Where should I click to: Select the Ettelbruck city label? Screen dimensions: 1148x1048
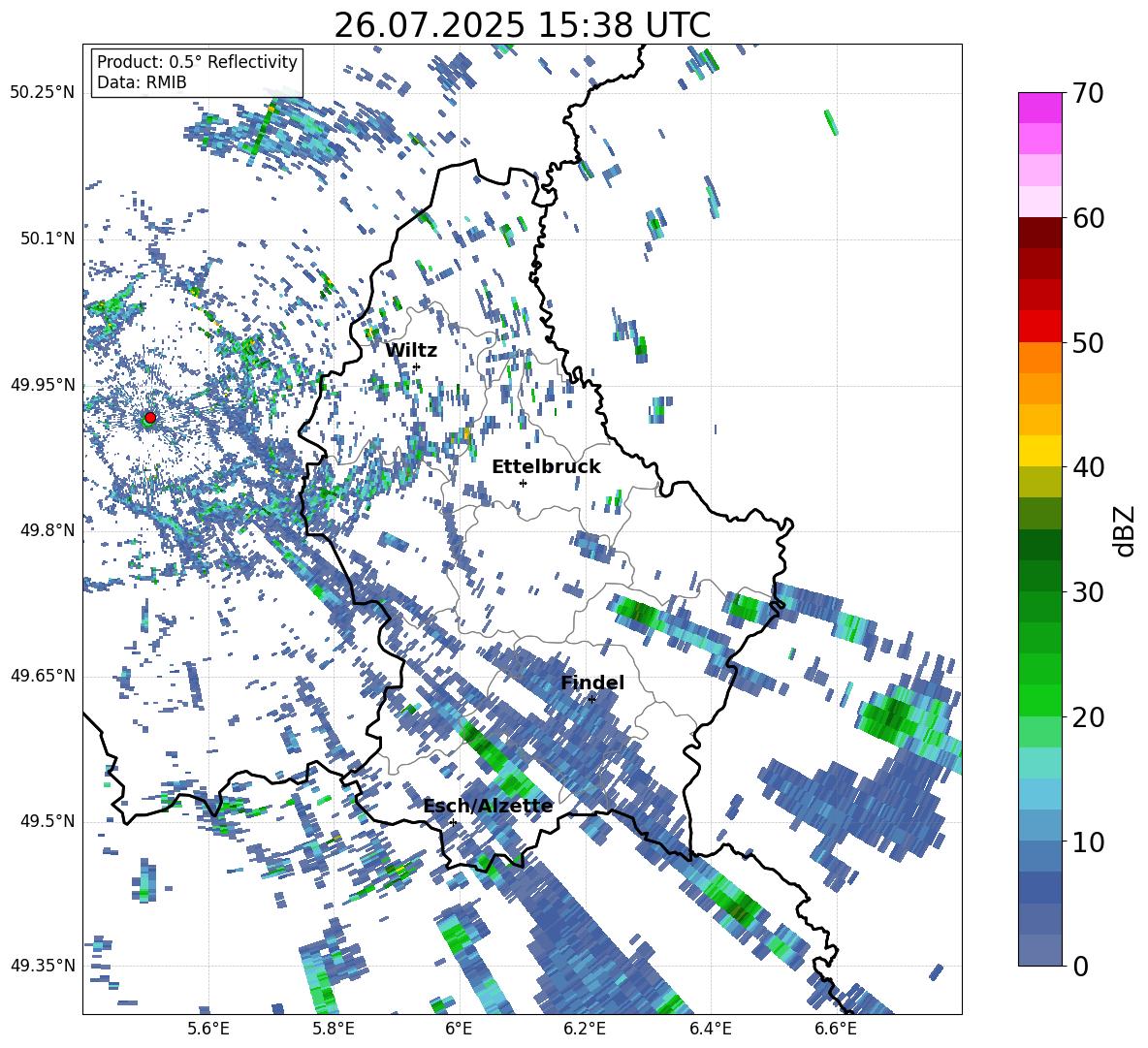(546, 466)
